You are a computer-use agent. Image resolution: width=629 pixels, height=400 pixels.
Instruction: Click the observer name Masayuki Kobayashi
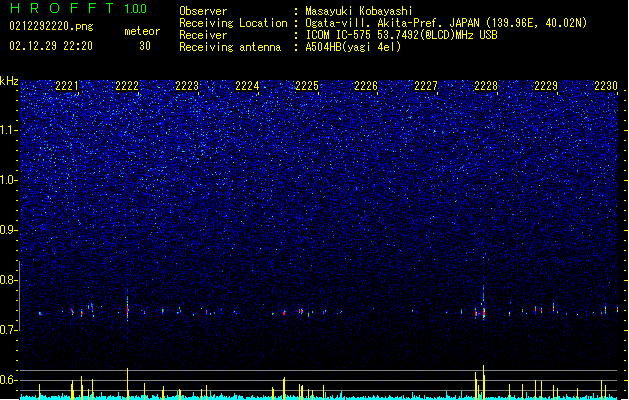[359, 11]
